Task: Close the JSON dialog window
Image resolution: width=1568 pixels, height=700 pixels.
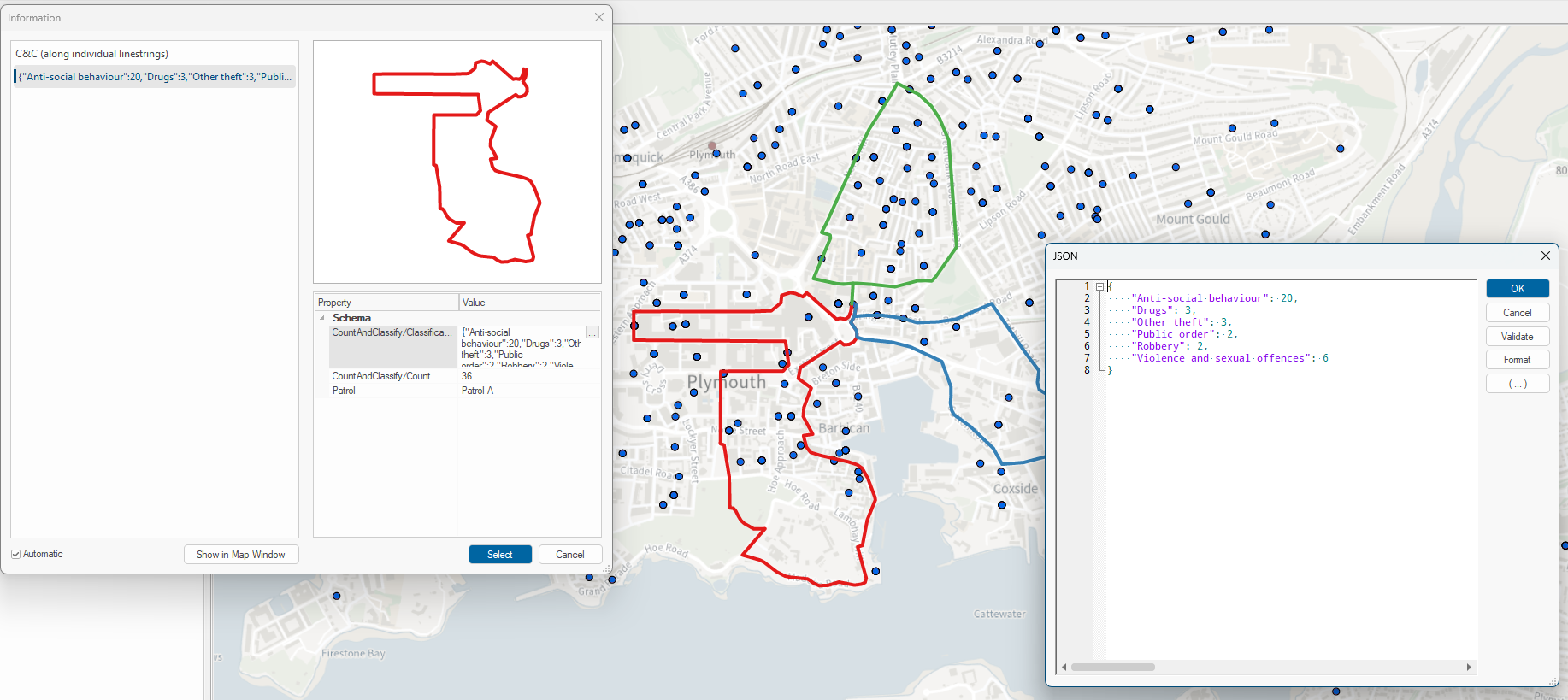Action: [1545, 256]
